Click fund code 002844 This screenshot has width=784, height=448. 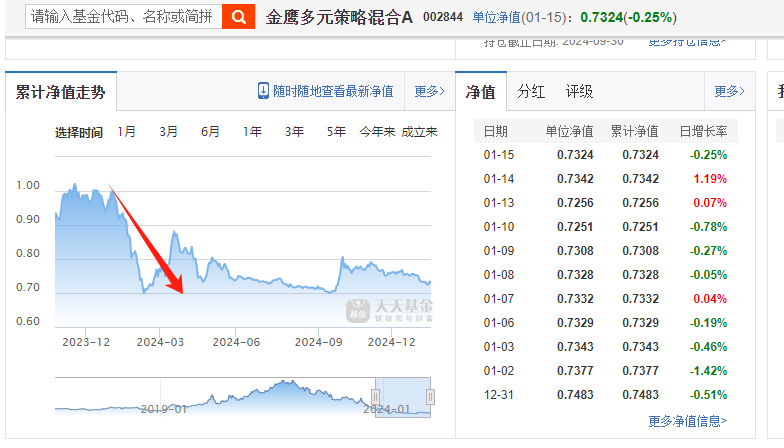[x=443, y=17]
